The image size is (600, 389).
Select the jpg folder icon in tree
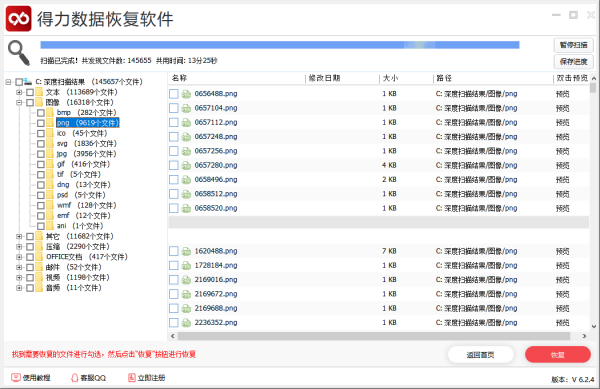[50, 154]
